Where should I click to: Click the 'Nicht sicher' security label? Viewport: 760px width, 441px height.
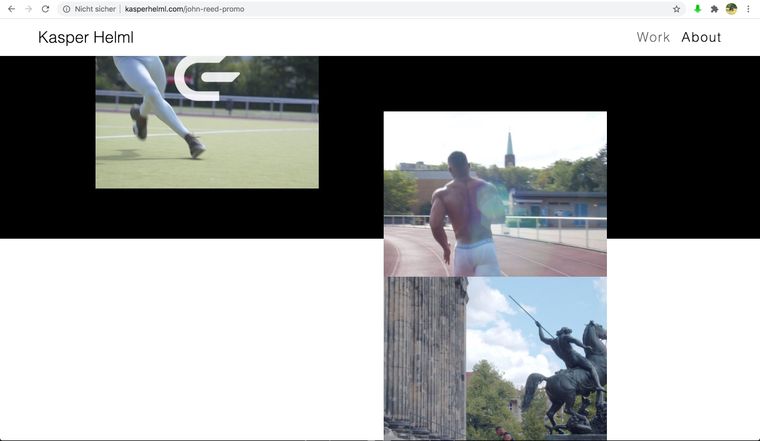pos(95,9)
